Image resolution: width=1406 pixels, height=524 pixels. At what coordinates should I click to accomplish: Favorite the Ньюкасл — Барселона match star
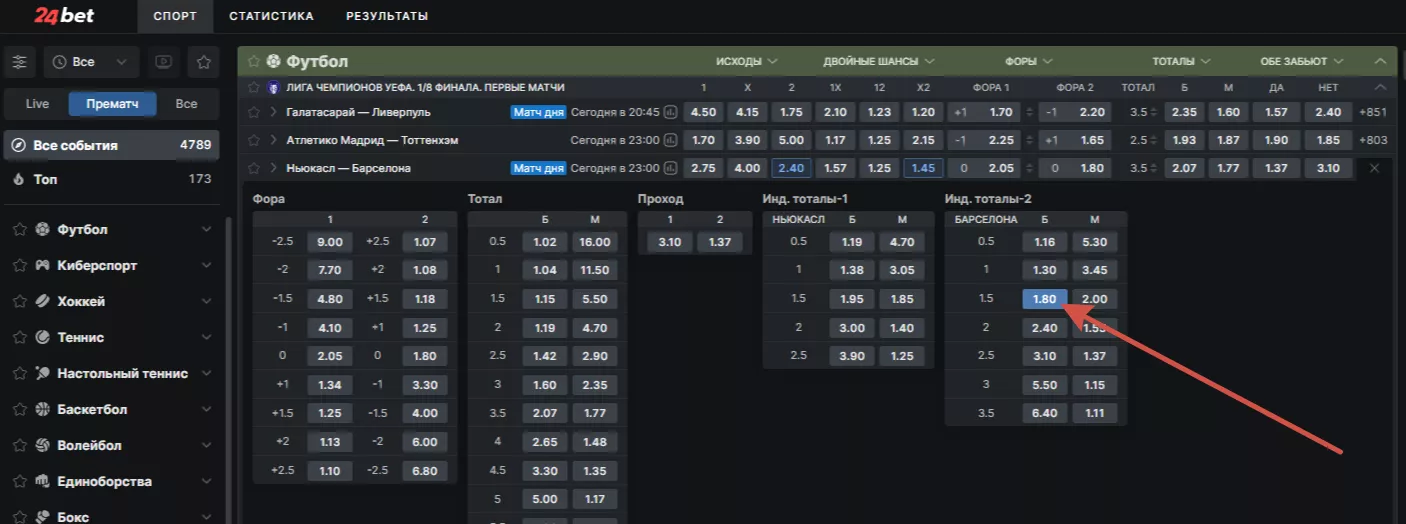coord(254,168)
